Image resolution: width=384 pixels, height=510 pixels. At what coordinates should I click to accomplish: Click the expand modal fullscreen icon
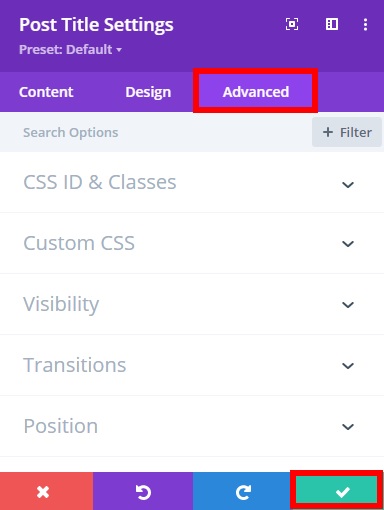click(x=292, y=24)
